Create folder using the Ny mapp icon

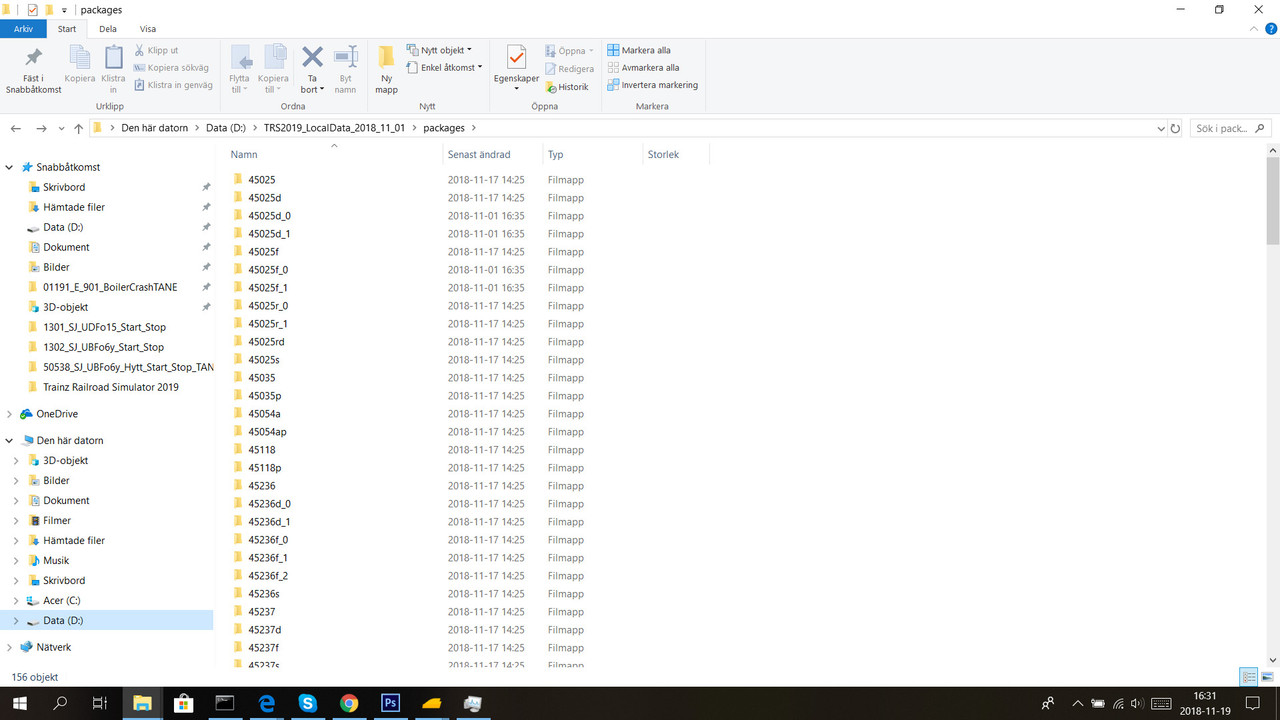click(x=386, y=68)
